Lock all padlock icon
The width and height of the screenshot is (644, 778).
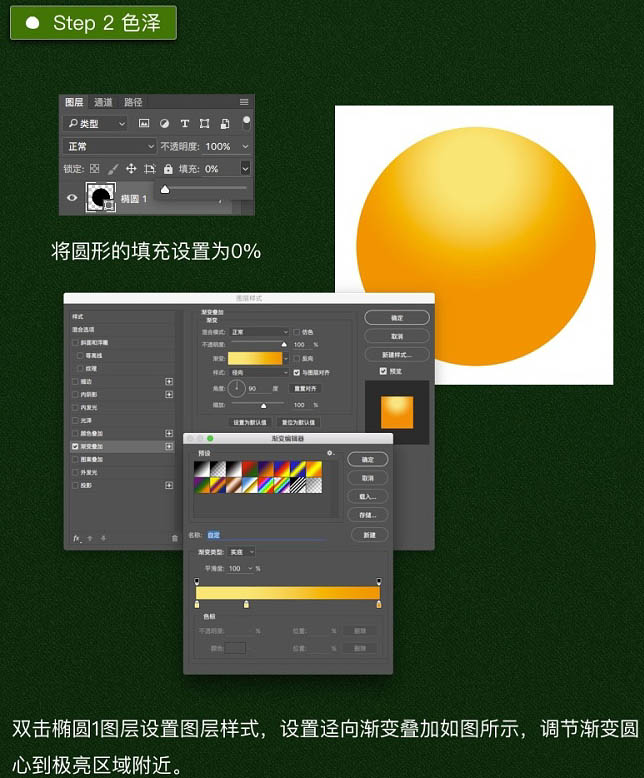tap(168, 169)
